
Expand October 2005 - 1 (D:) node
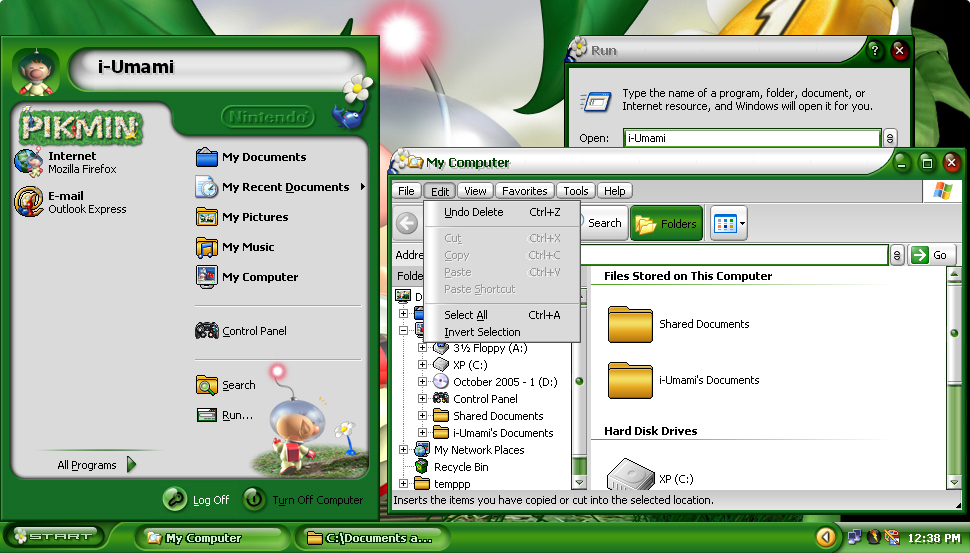point(422,382)
